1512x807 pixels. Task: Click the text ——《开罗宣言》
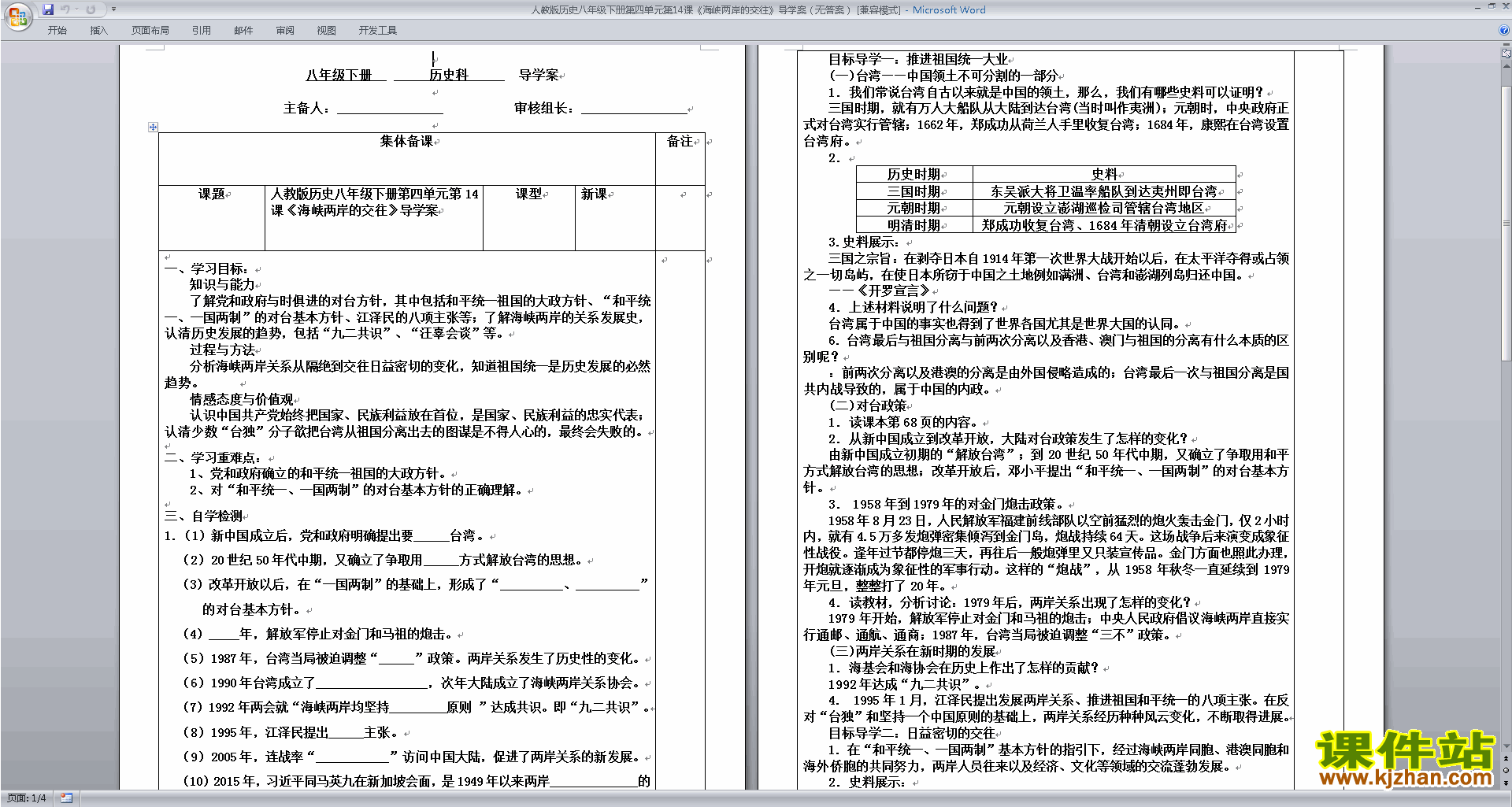[879, 291]
